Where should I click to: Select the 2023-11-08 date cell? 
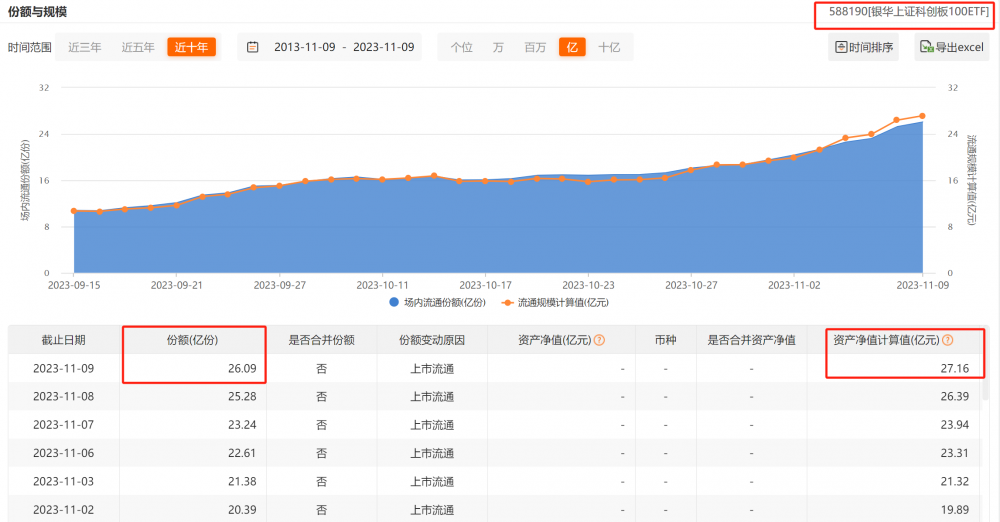64,396
